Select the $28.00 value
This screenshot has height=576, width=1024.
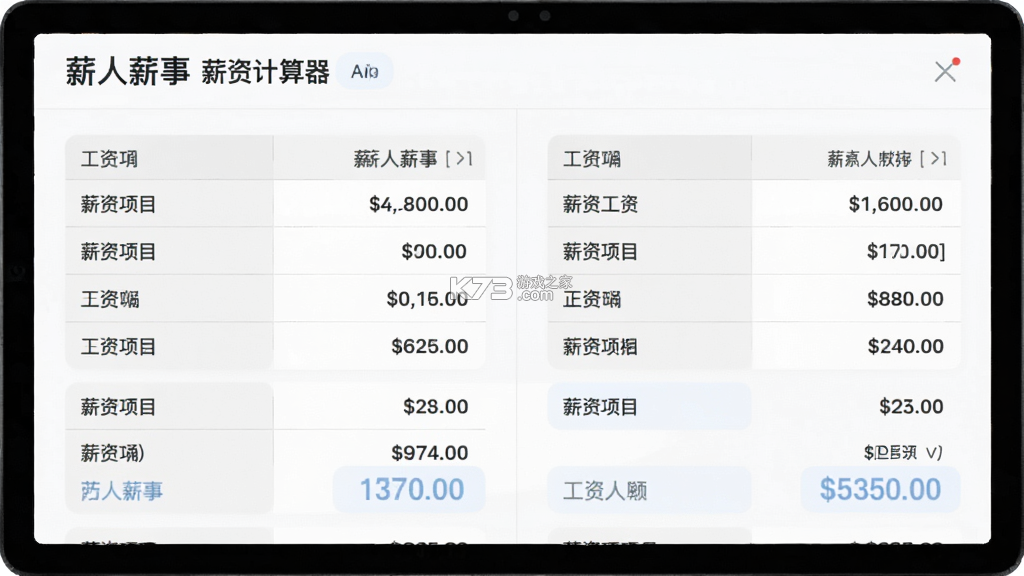[x=436, y=407]
